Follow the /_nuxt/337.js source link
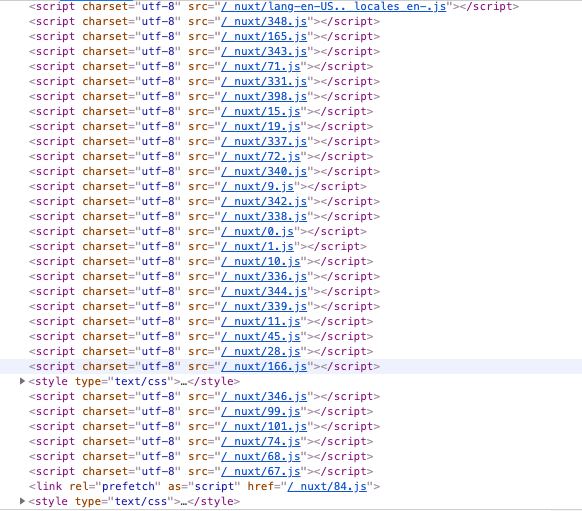 (264, 141)
